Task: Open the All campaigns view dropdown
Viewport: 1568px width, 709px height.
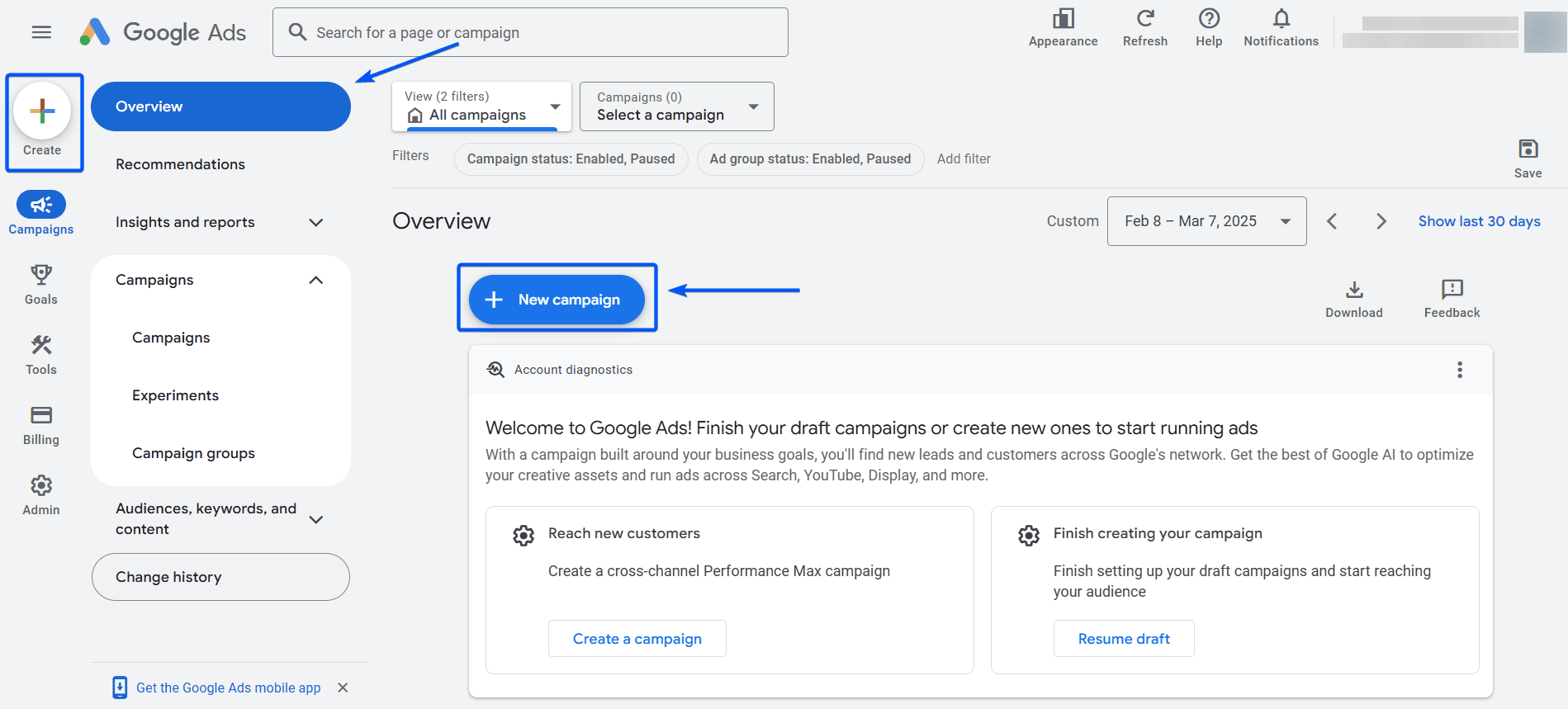Action: (x=482, y=106)
